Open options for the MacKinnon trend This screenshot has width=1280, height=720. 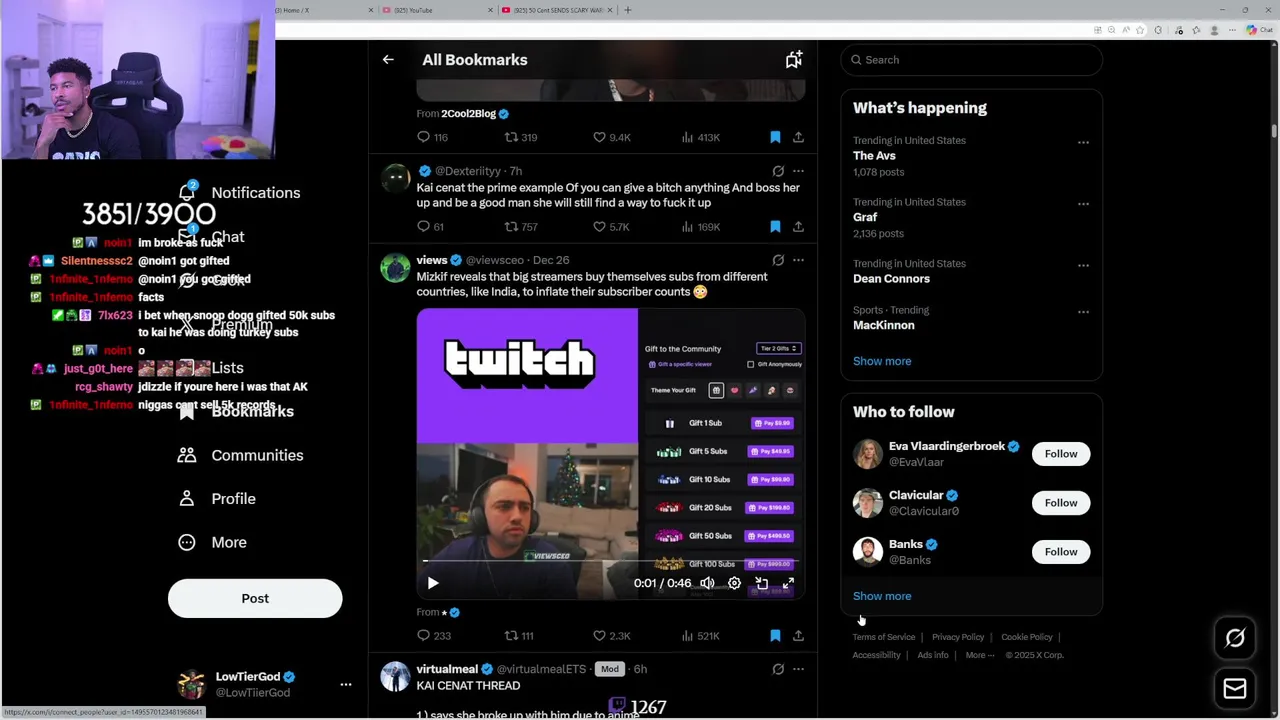coord(1083,312)
